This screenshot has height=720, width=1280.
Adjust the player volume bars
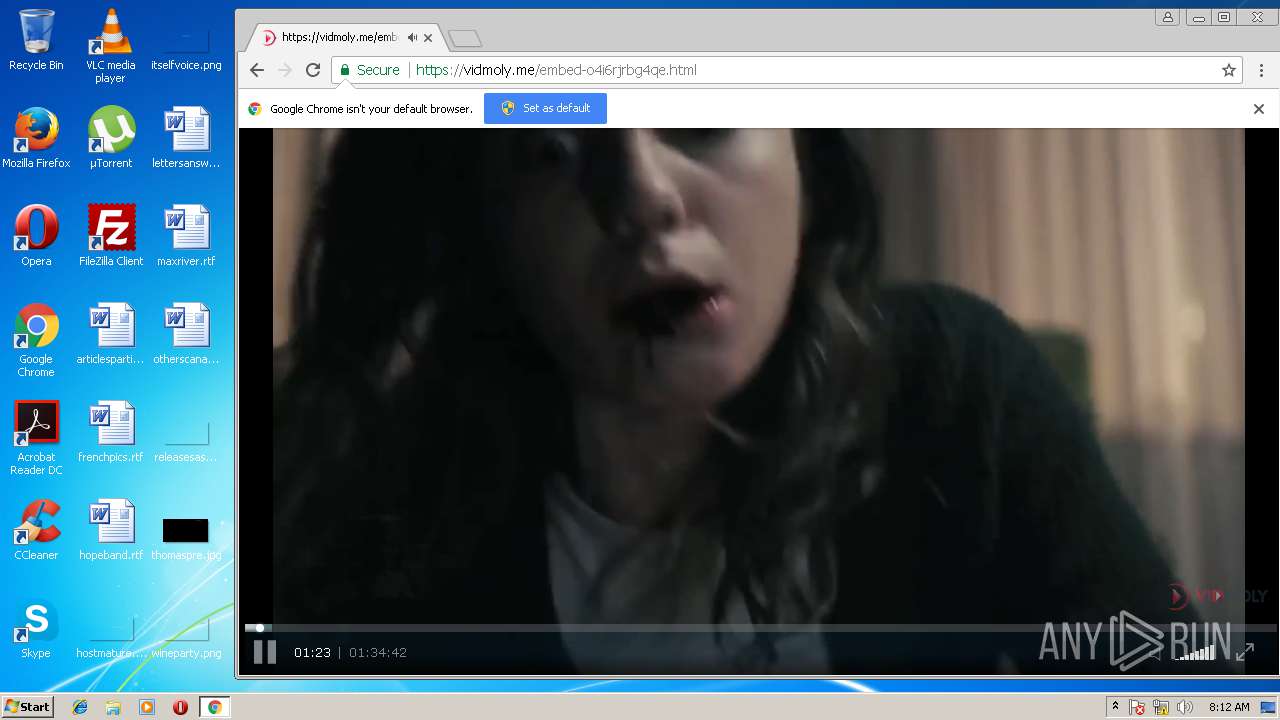1195,652
